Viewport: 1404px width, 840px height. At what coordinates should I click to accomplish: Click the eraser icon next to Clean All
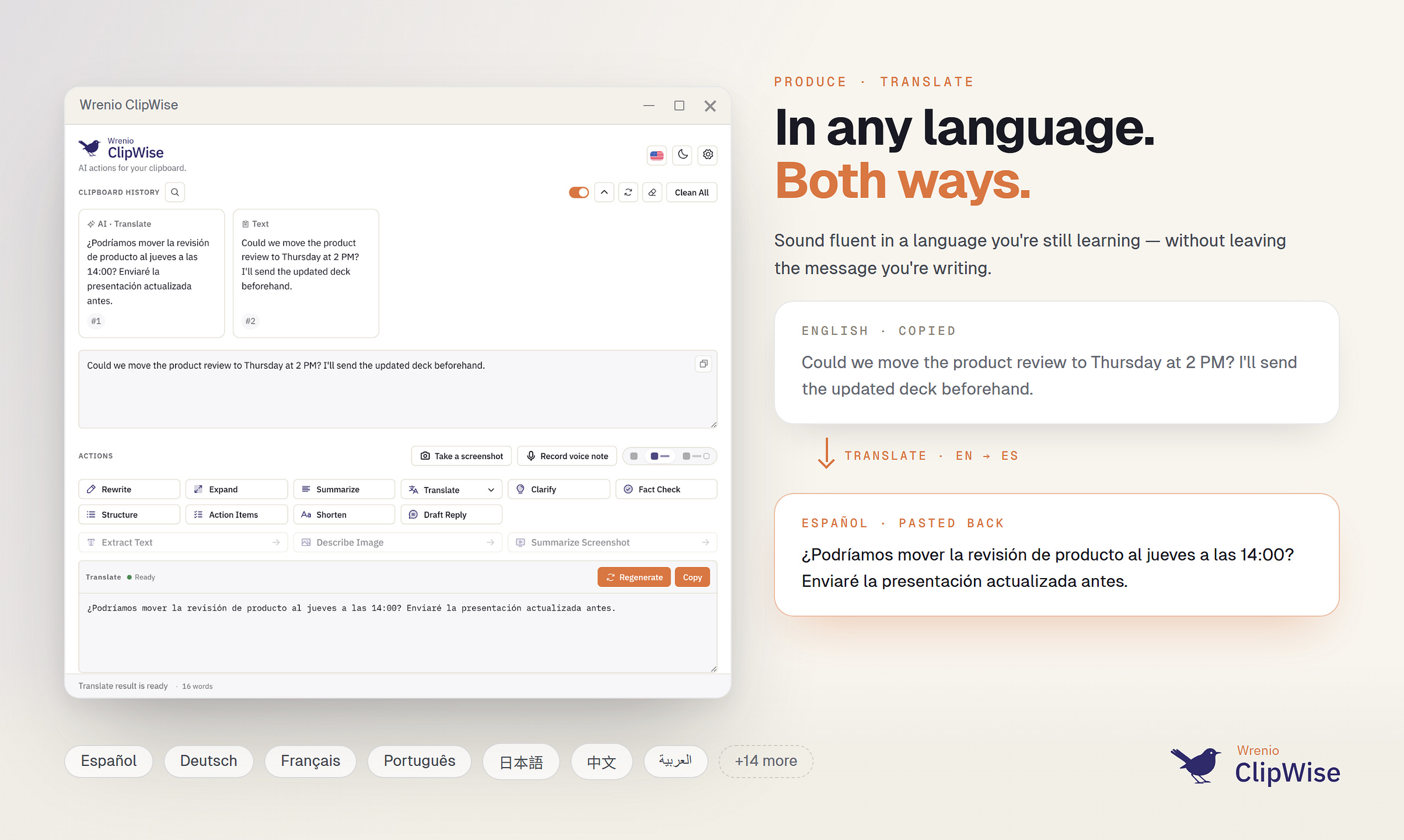pyautogui.click(x=652, y=192)
